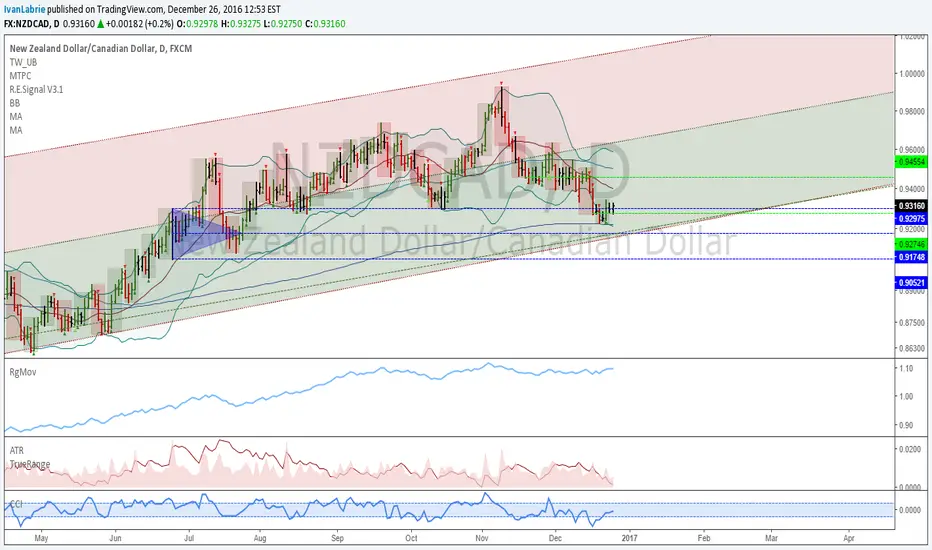Click the Oct label on time axis

pyautogui.click(x=411, y=538)
